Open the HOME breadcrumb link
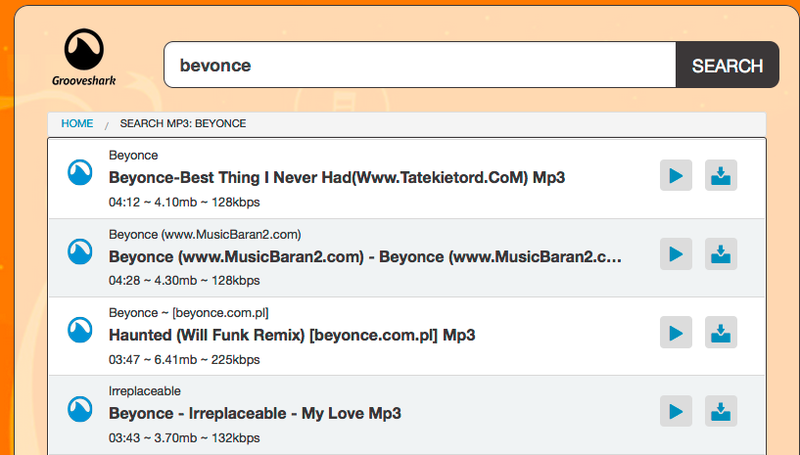This screenshot has height=455, width=800. click(77, 123)
